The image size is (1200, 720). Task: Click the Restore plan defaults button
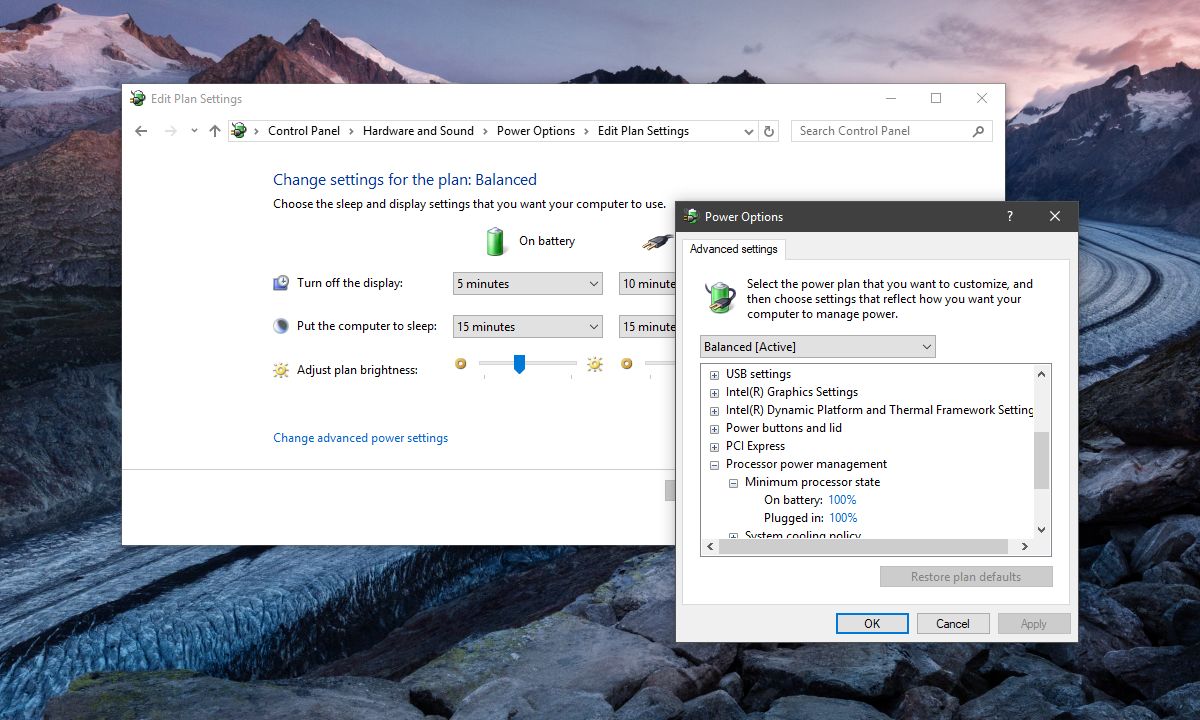point(965,576)
